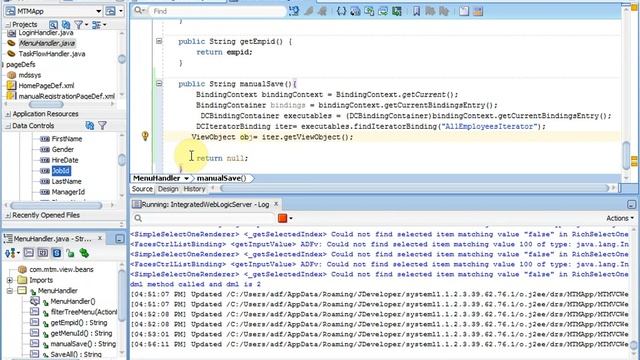The height and width of the screenshot is (360, 640).
Task: Collapse the Projects accordion section
Action: 8,24
